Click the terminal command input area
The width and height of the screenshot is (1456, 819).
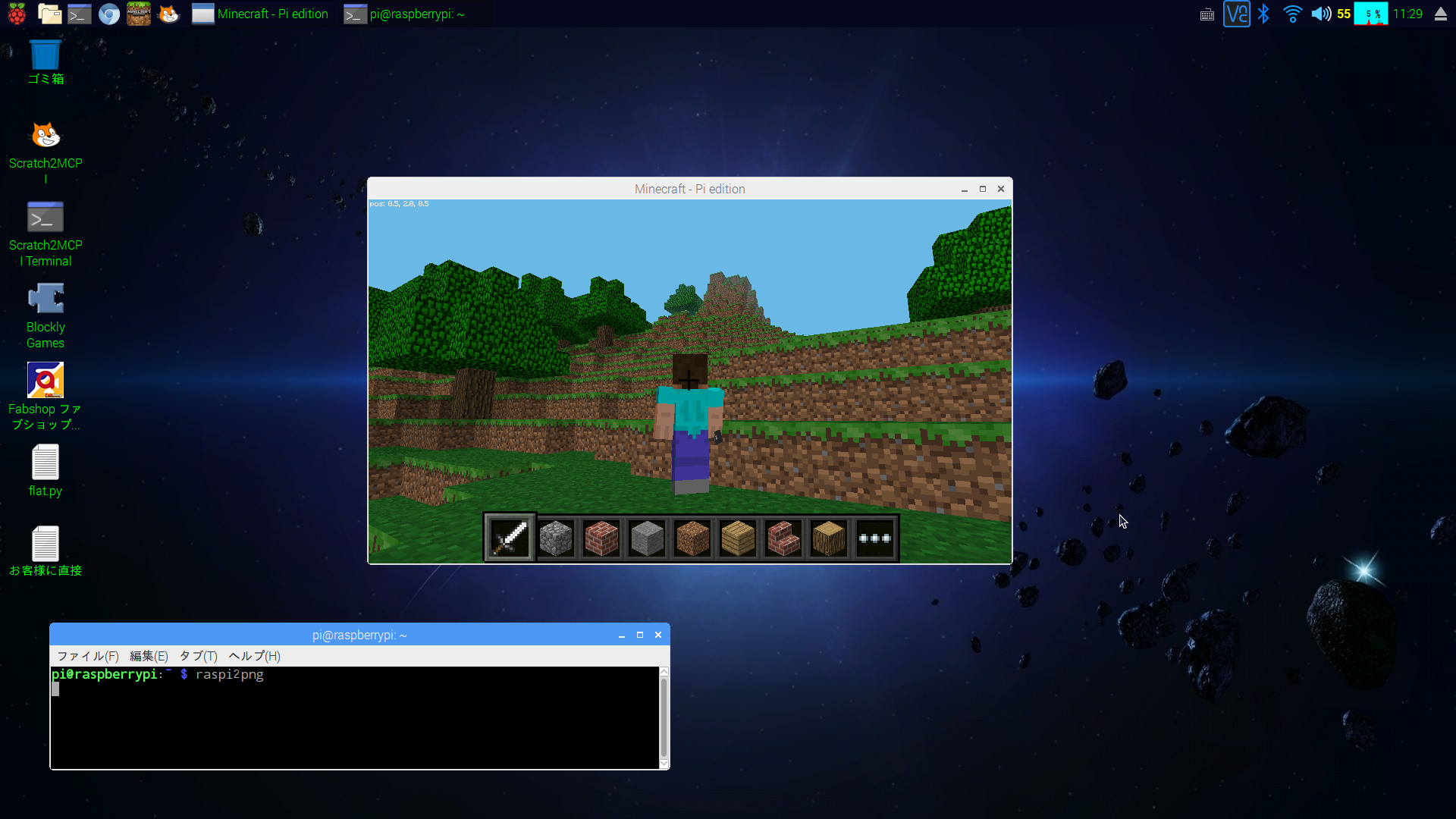[355, 717]
